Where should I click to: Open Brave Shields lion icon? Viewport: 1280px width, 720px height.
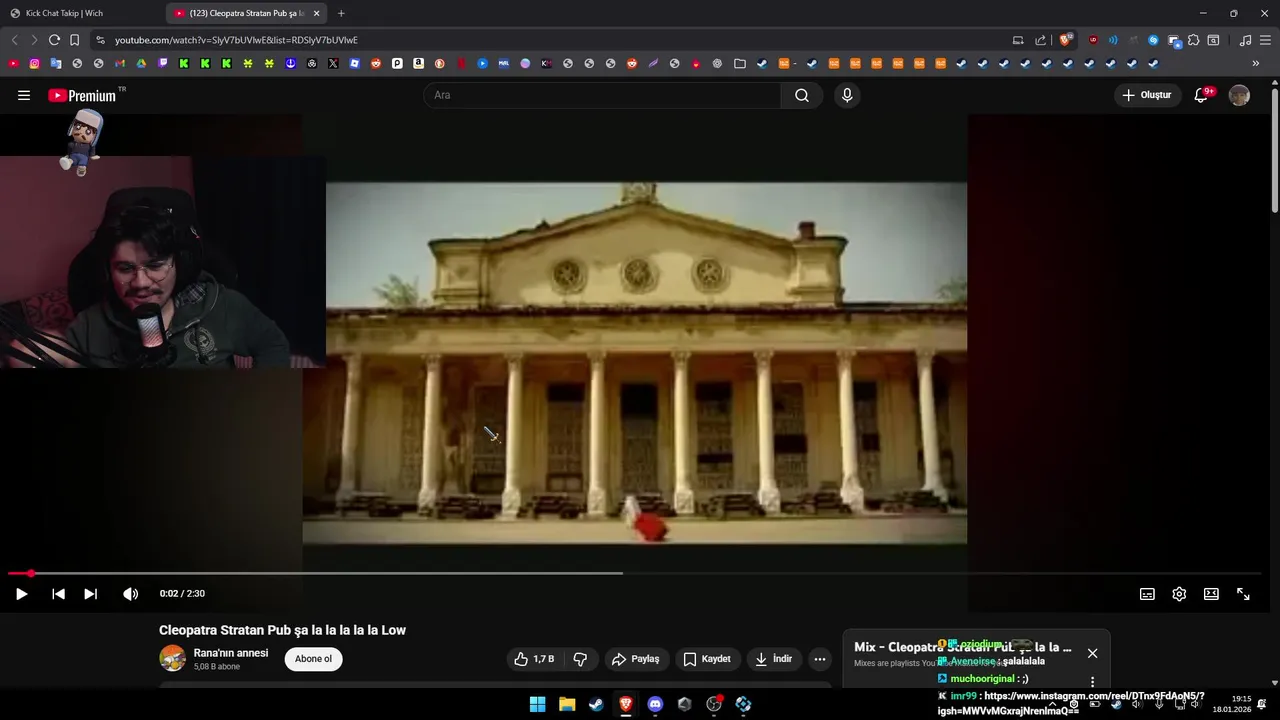[1066, 40]
